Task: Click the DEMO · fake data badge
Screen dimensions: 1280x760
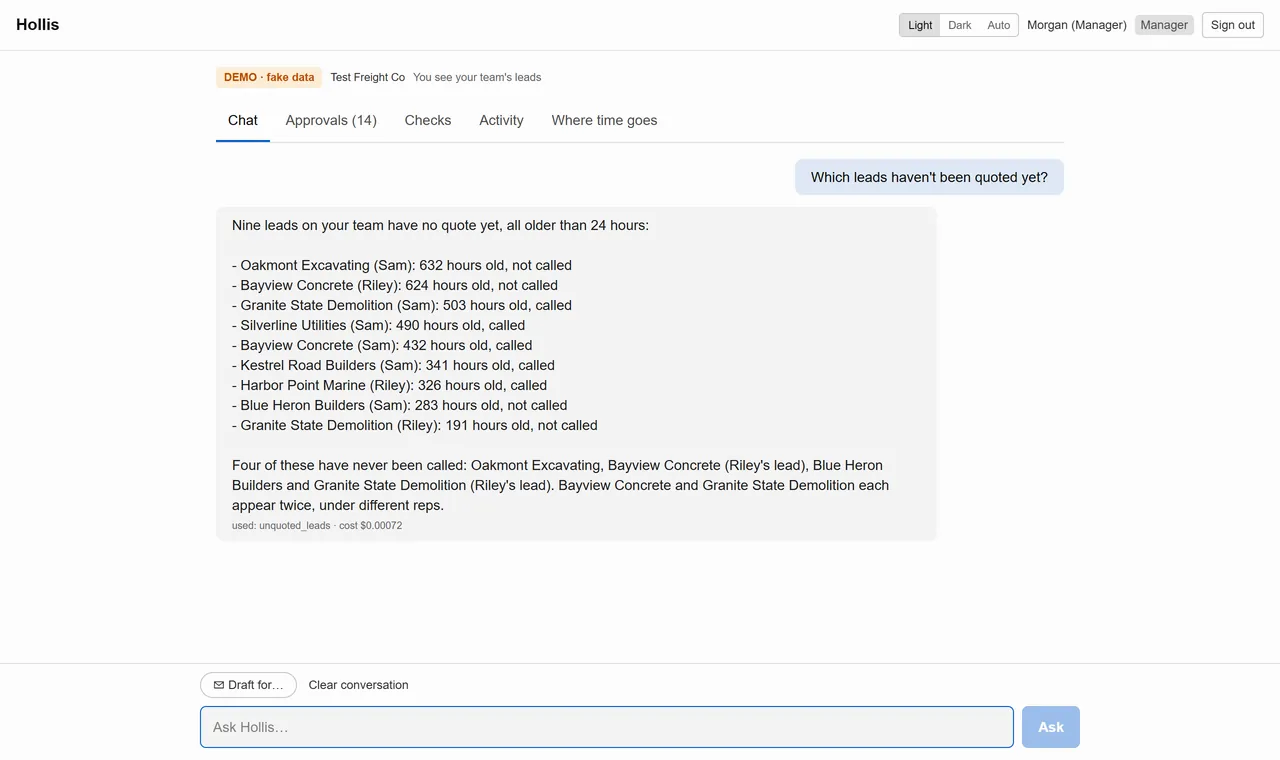Action: (x=269, y=77)
